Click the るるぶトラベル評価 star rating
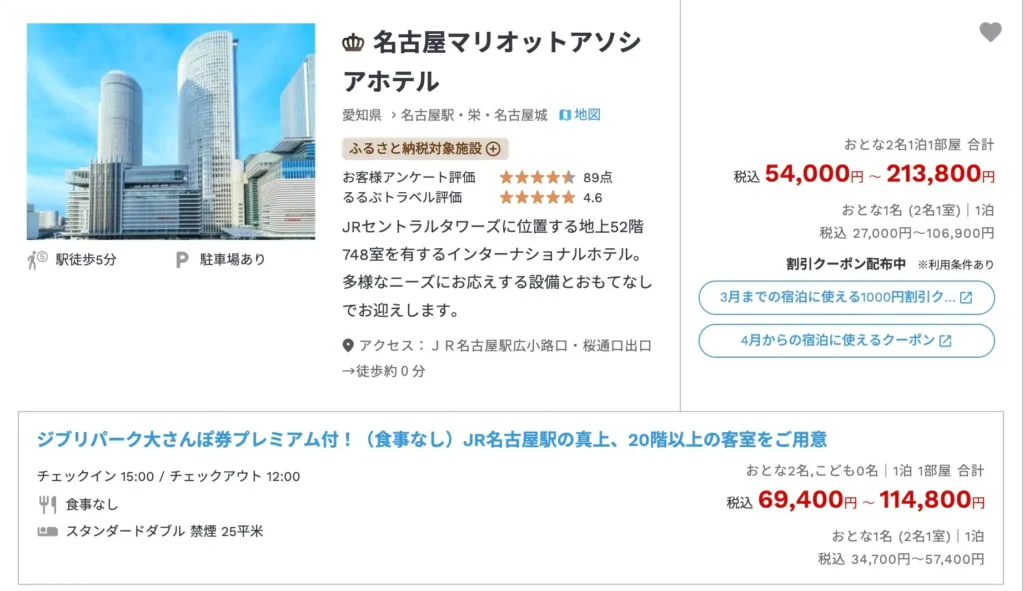This screenshot has height=591, width=1024. coord(537,197)
